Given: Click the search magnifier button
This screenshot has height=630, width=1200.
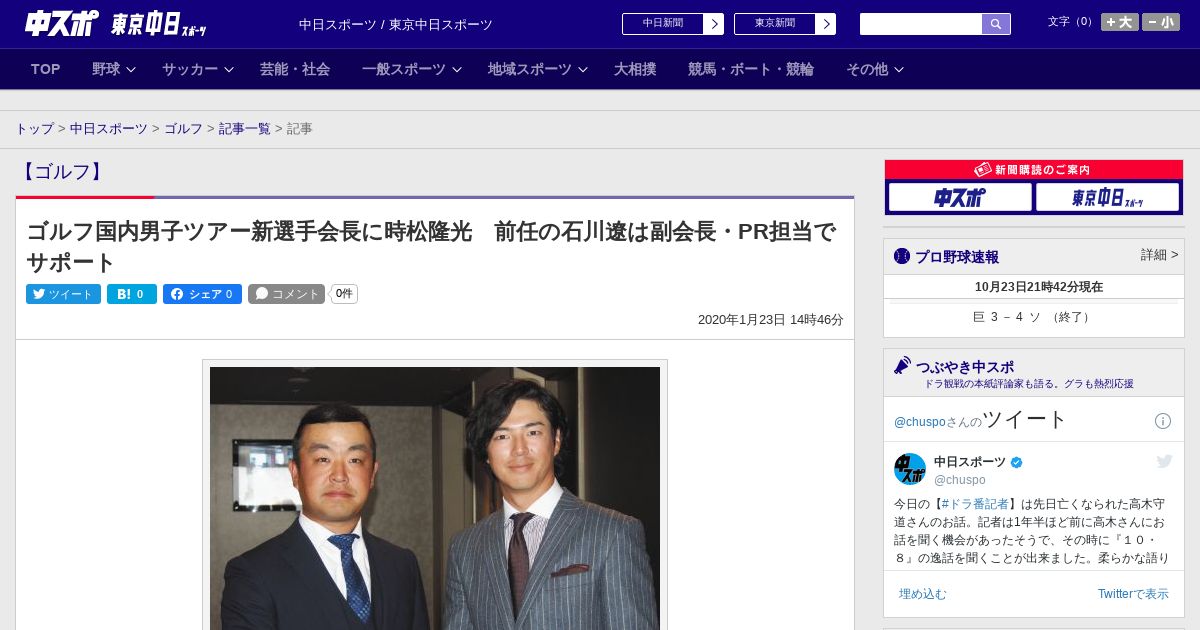Looking at the screenshot, I should point(996,24).
